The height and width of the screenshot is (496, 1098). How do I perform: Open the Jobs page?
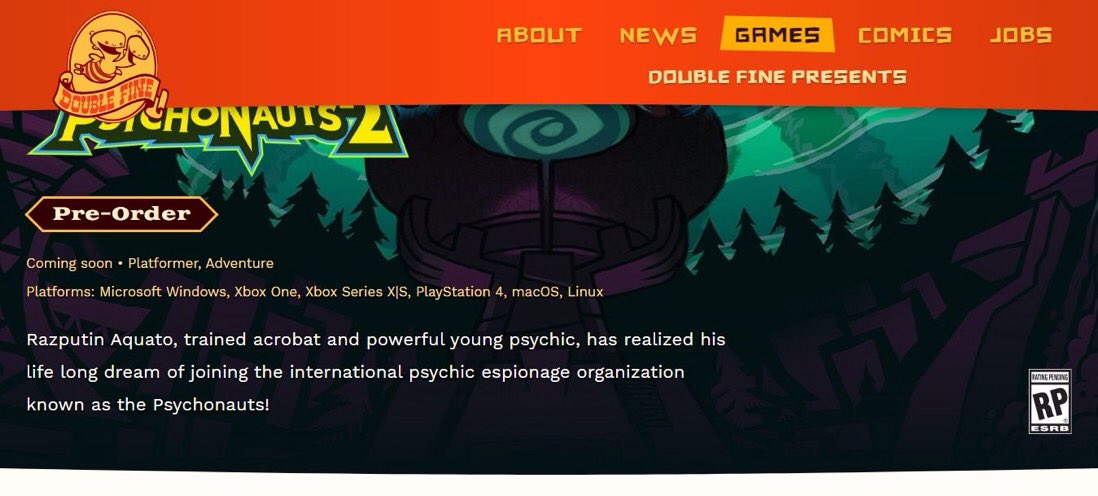[1021, 35]
